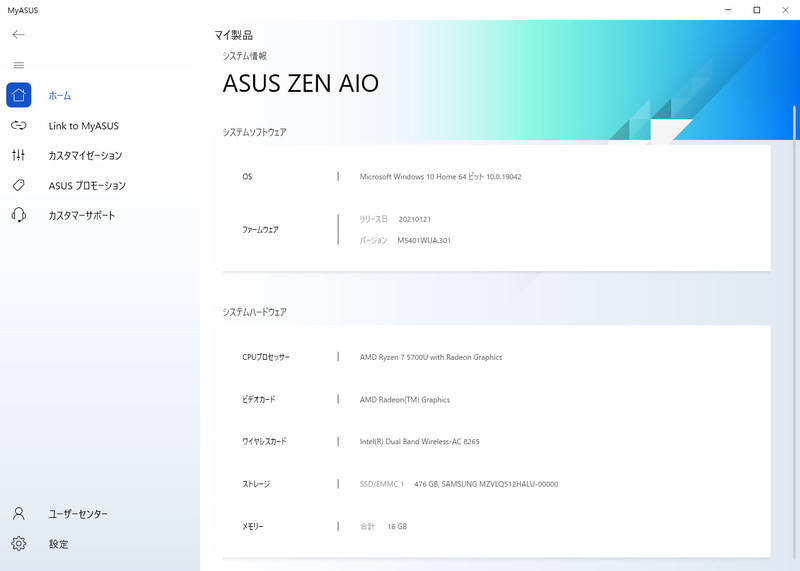Image resolution: width=800 pixels, height=571 pixels.
Task: Minimize the MyASUS window
Action: click(728, 10)
